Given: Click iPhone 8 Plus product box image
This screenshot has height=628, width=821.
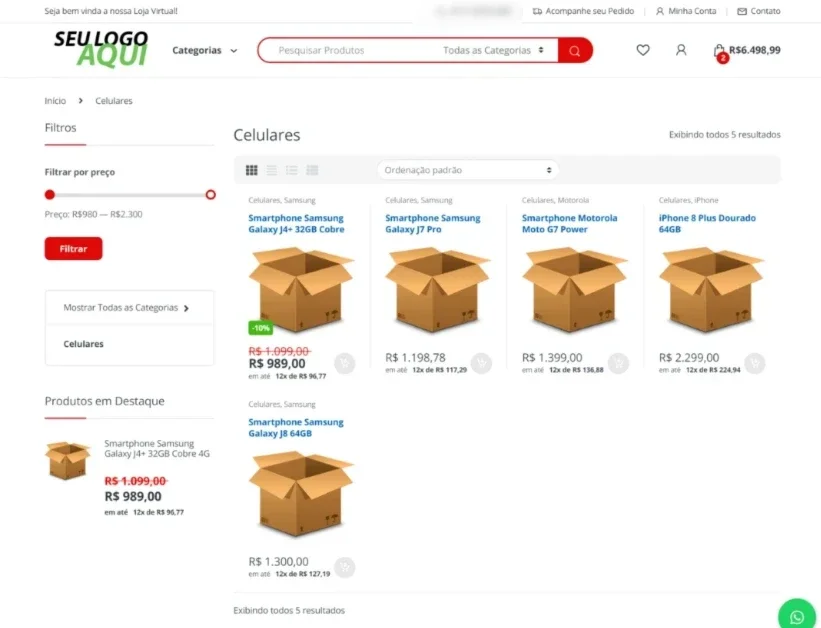Looking at the screenshot, I should (711, 290).
